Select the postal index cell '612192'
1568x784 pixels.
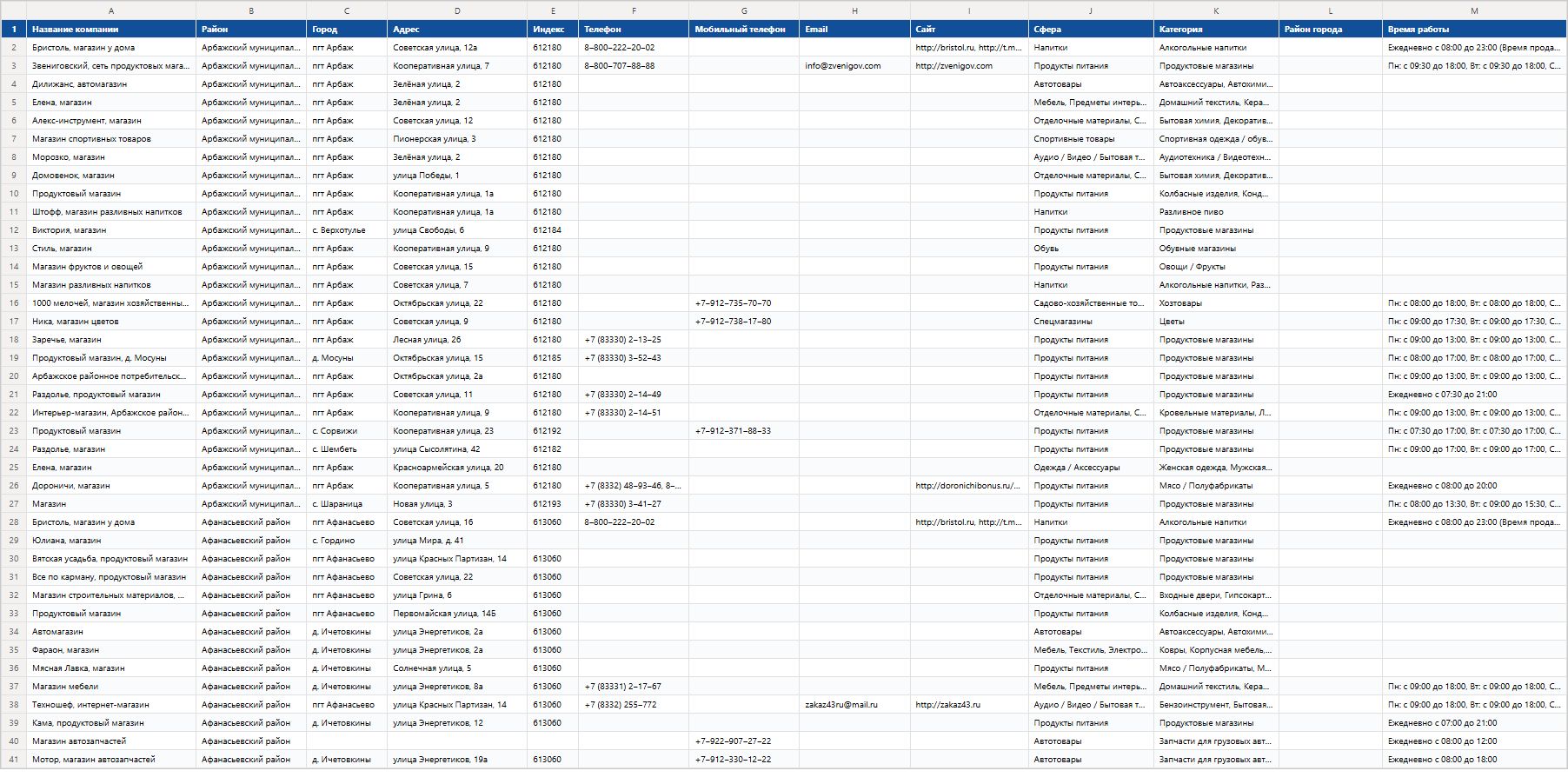pos(553,431)
